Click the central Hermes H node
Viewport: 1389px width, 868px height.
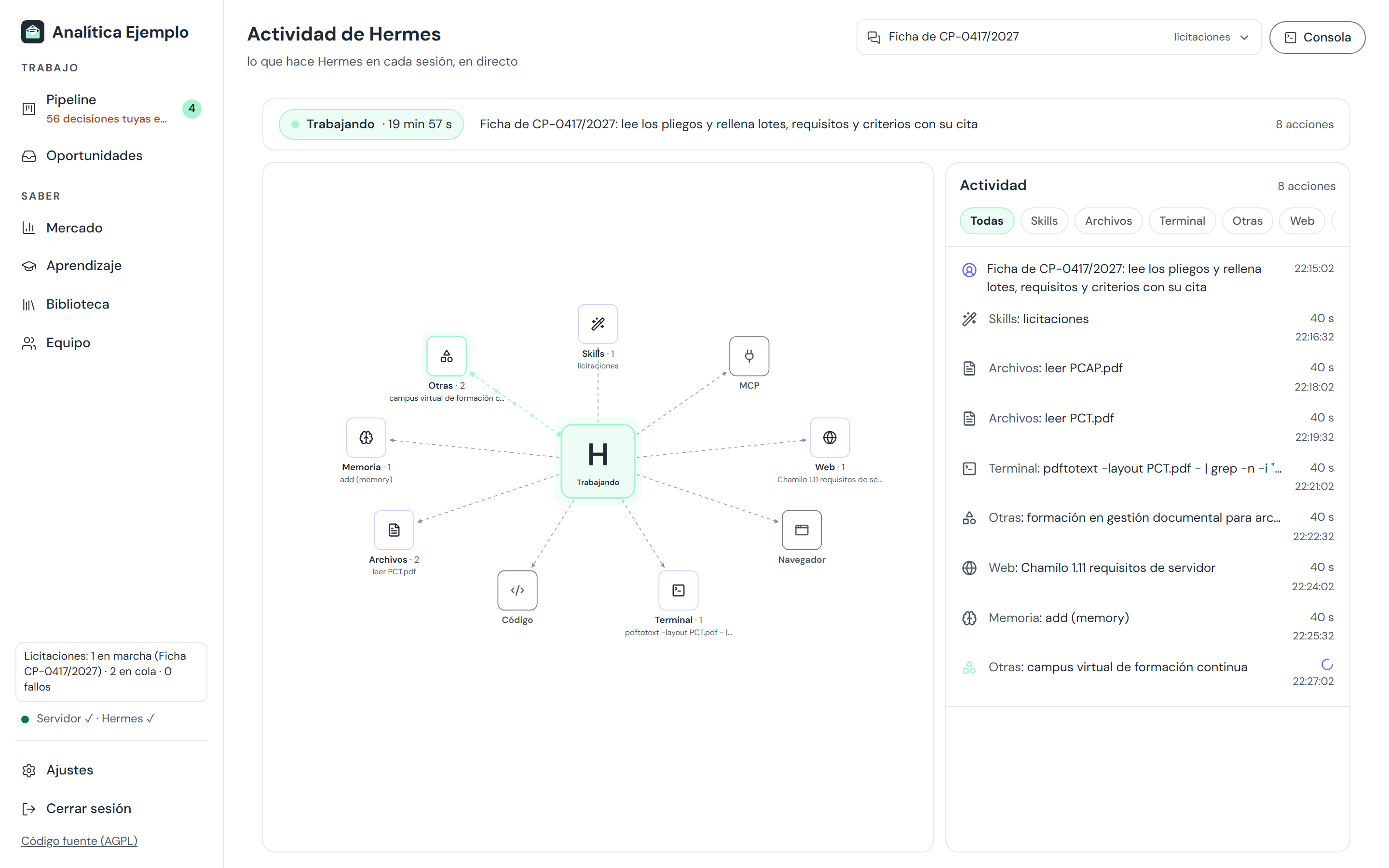click(598, 461)
